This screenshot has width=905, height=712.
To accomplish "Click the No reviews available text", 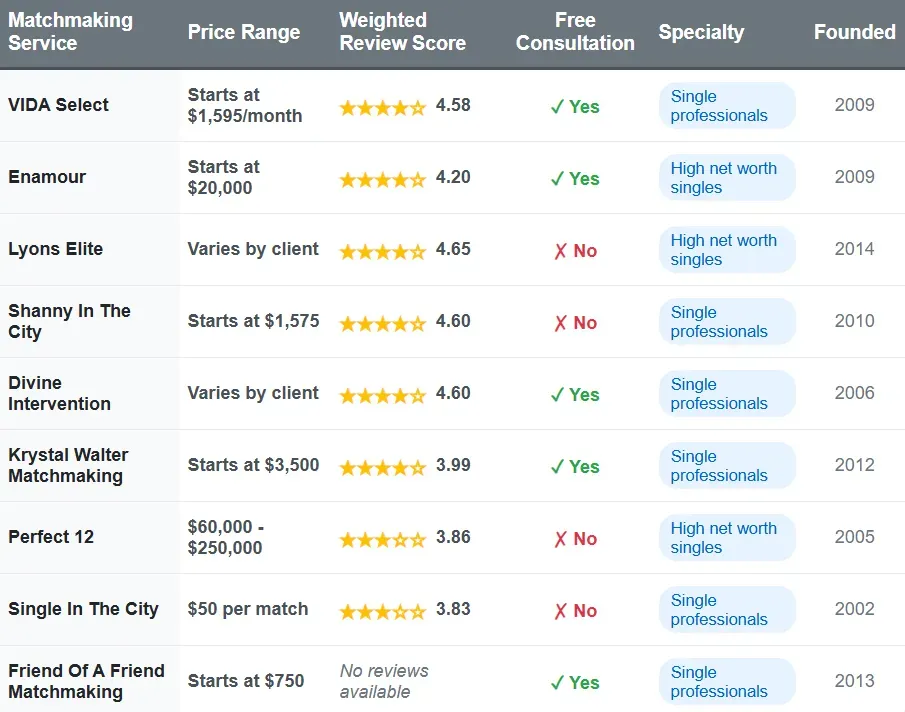I will [x=384, y=681].
